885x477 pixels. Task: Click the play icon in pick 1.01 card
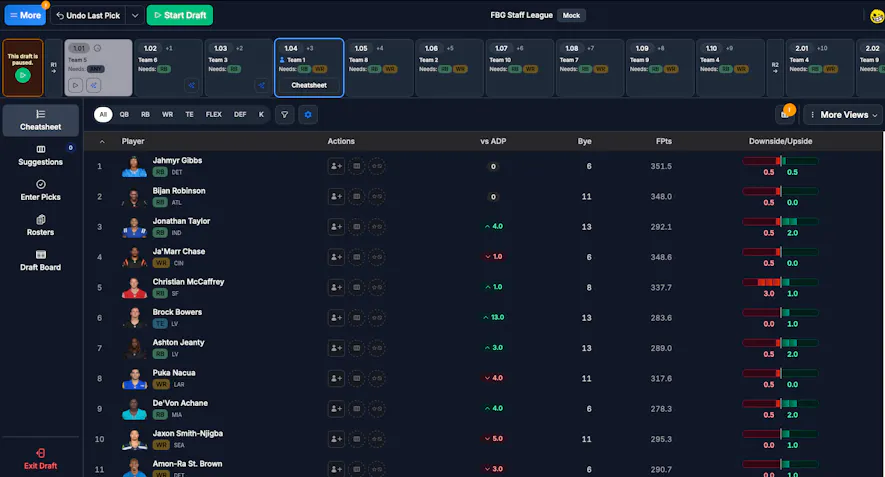(x=76, y=85)
